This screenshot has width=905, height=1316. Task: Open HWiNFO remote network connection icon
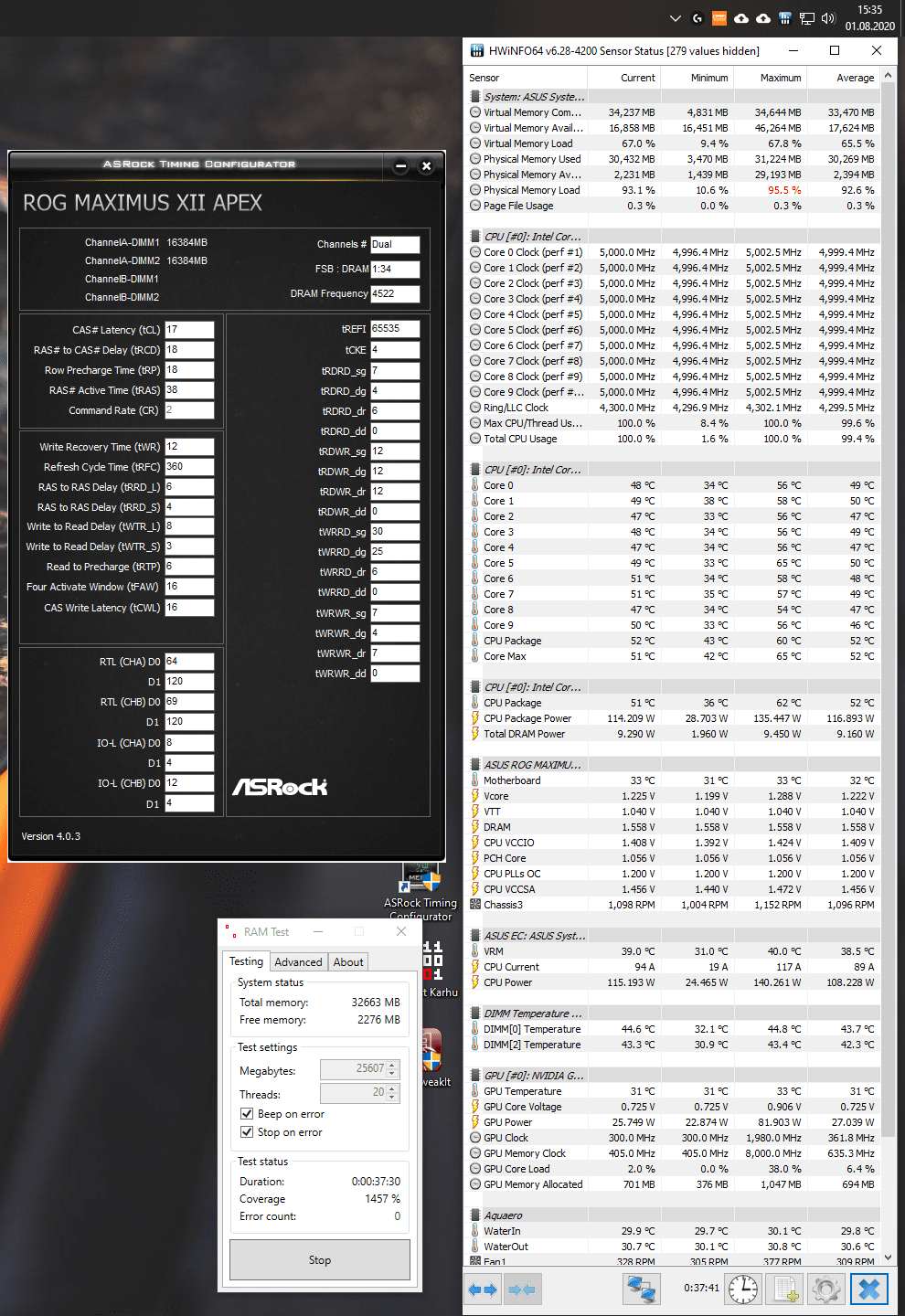click(643, 1289)
